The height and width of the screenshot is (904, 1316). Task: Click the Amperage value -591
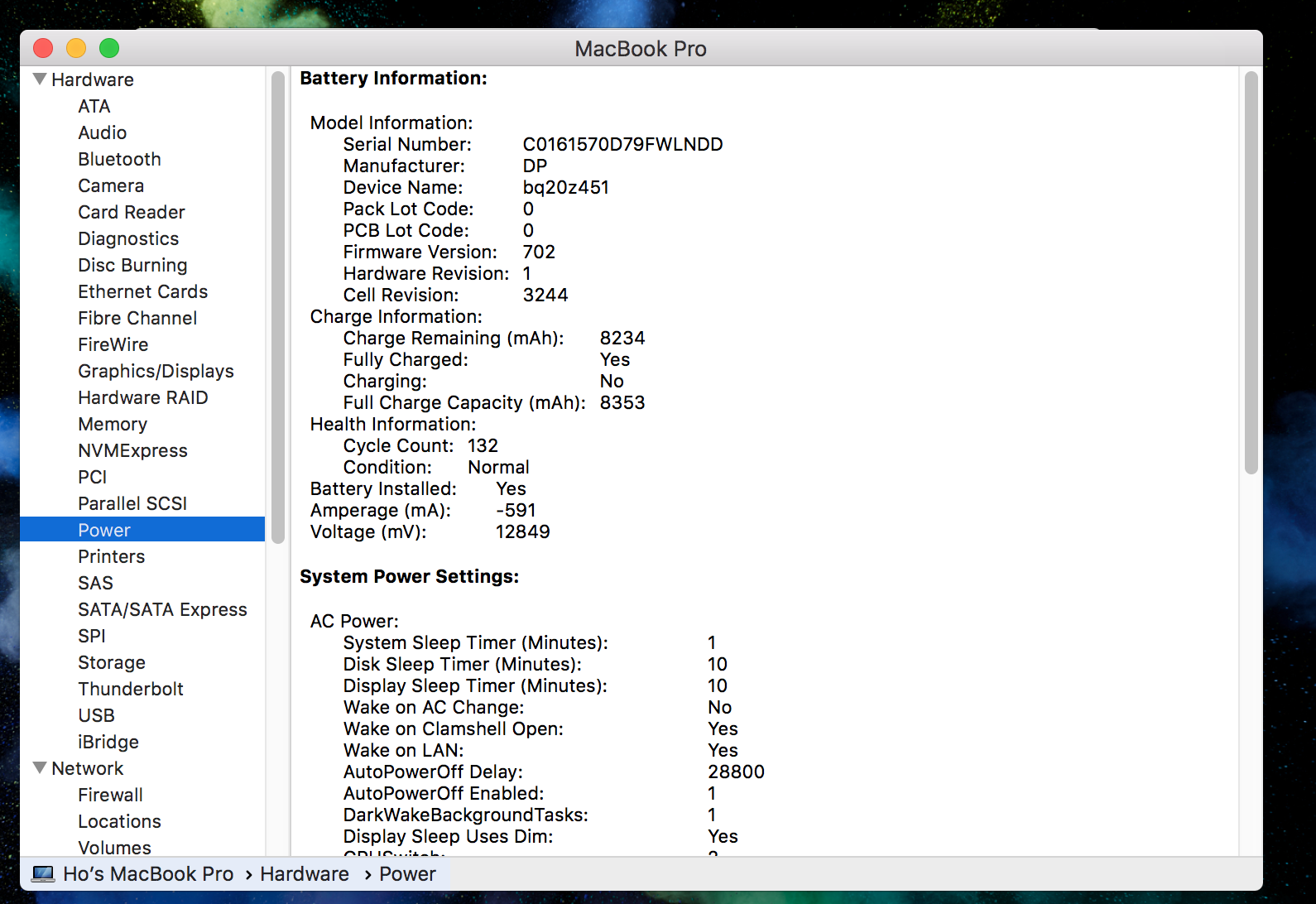tap(516, 510)
